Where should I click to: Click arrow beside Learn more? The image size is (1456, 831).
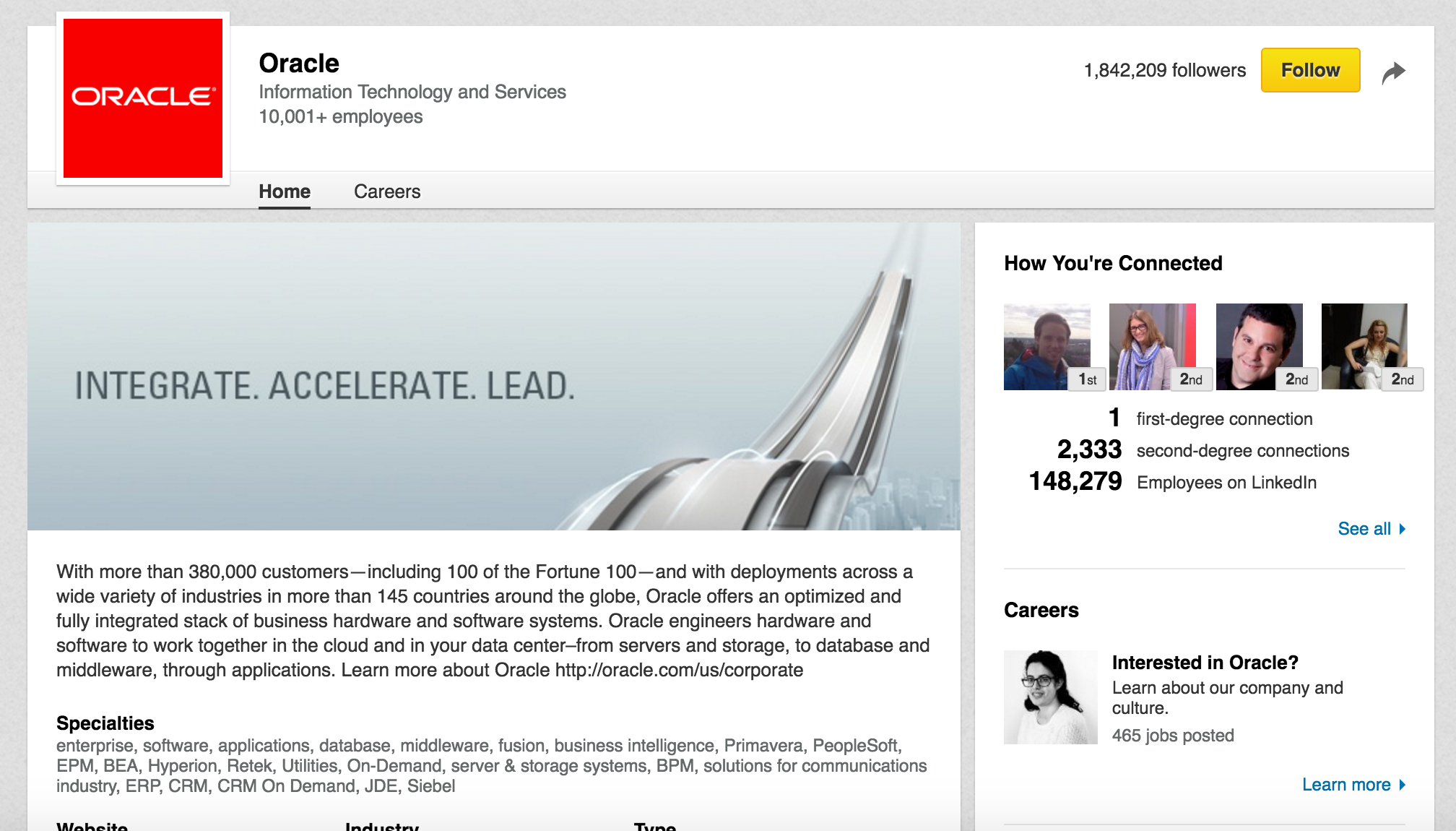(1403, 785)
